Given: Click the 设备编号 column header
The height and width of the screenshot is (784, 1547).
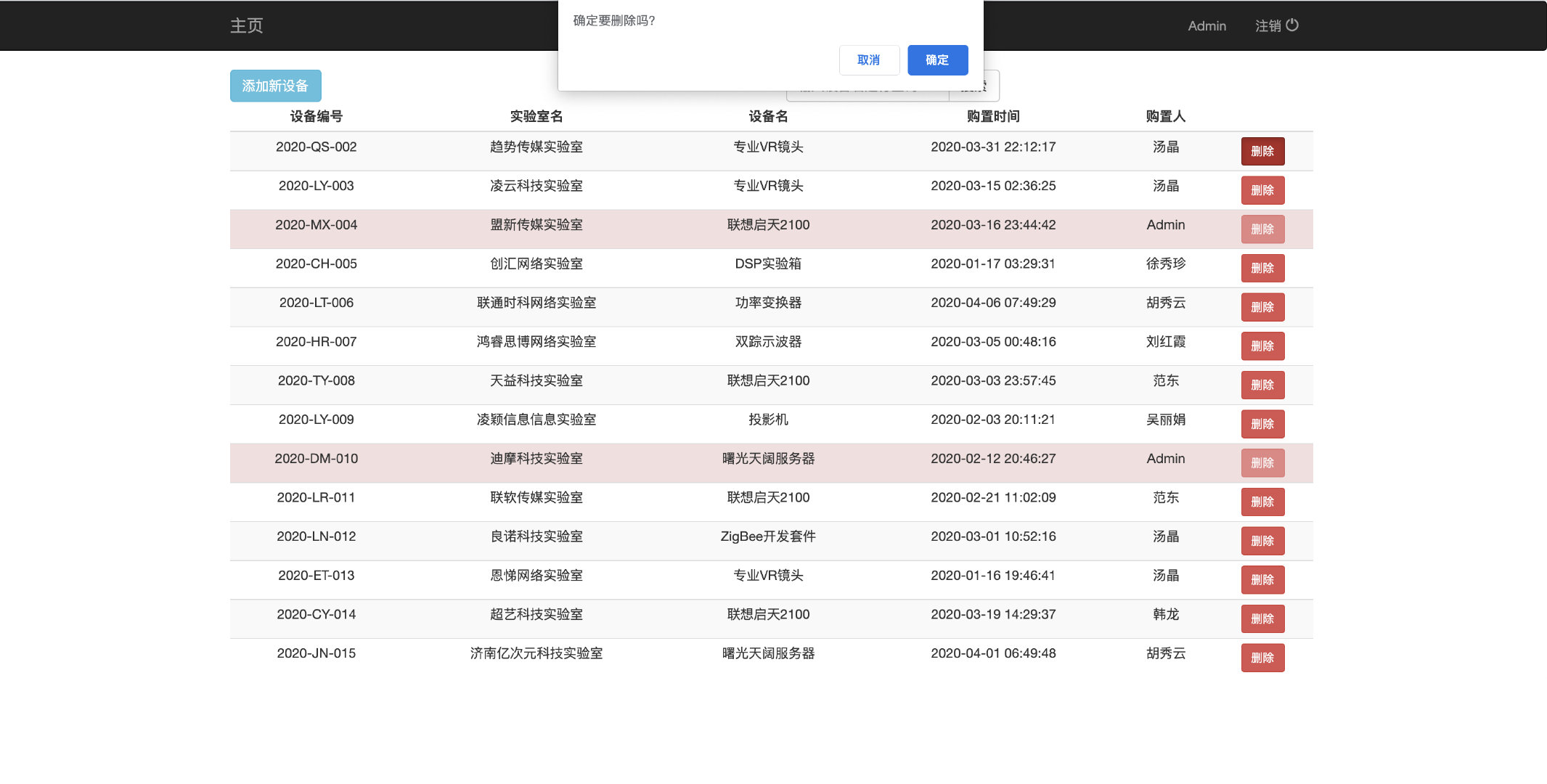Looking at the screenshot, I should click(316, 116).
